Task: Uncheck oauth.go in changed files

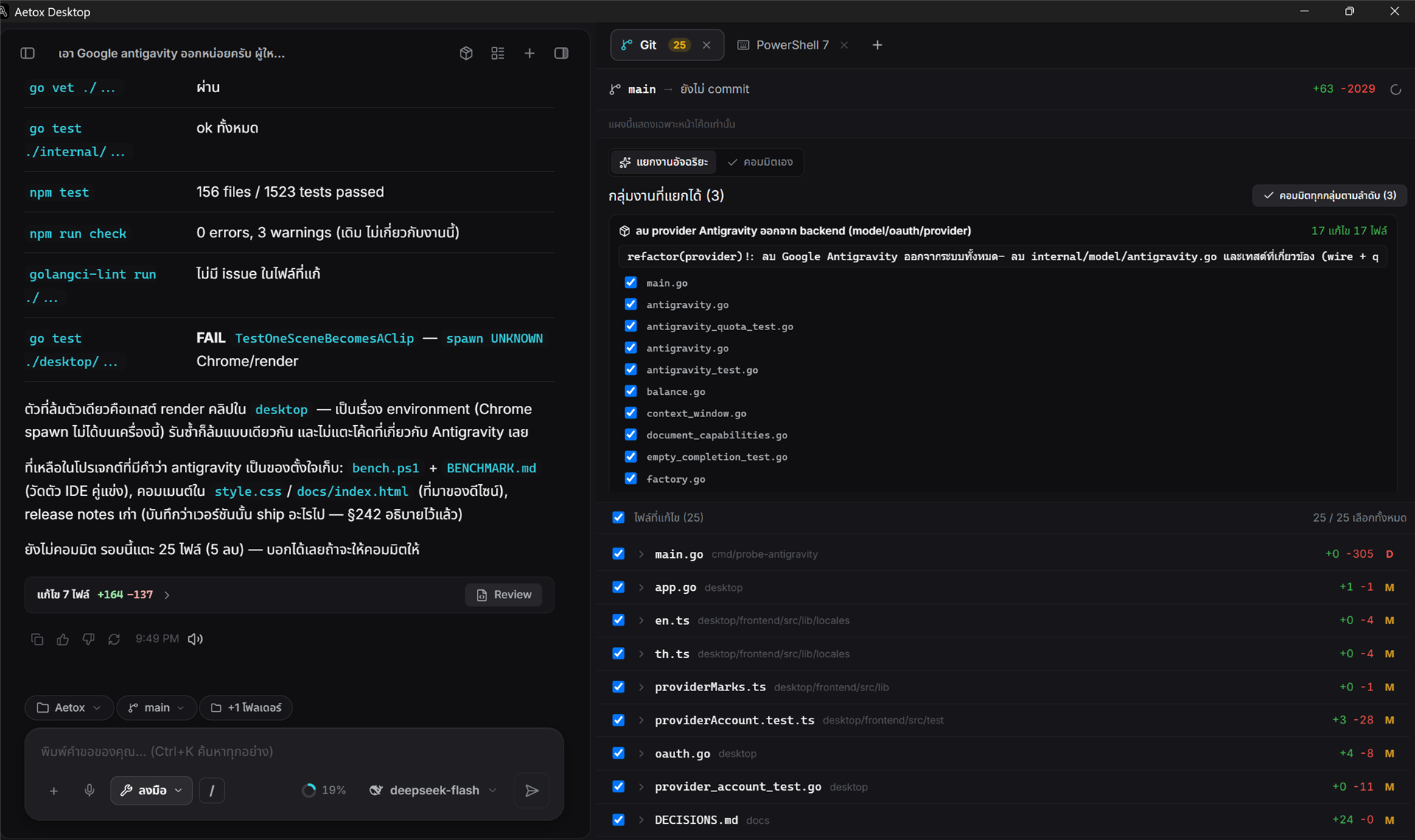Action: pyautogui.click(x=619, y=753)
